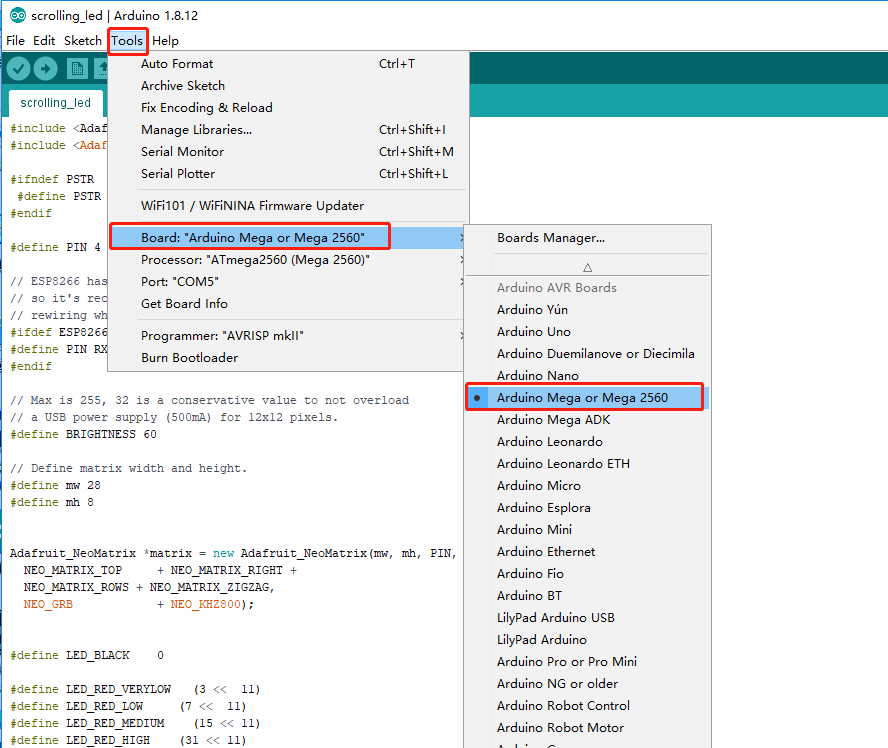Click the NEO_KHZ800 code text
This screenshot has width=888, height=748.
tap(206, 604)
